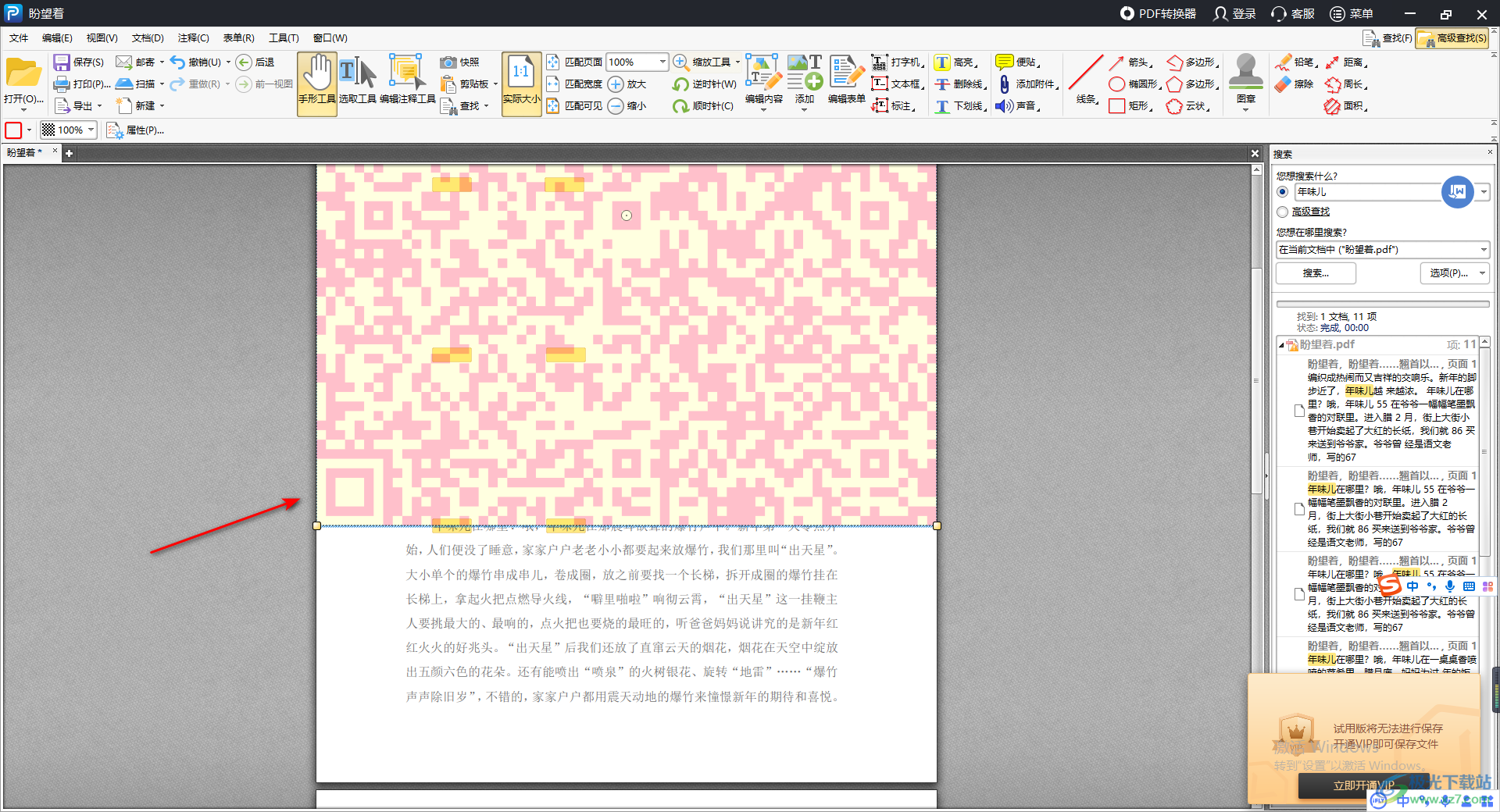Screen dimensions: 1500x812
Task: Click 立即开通VIP button
Action: (1364, 785)
